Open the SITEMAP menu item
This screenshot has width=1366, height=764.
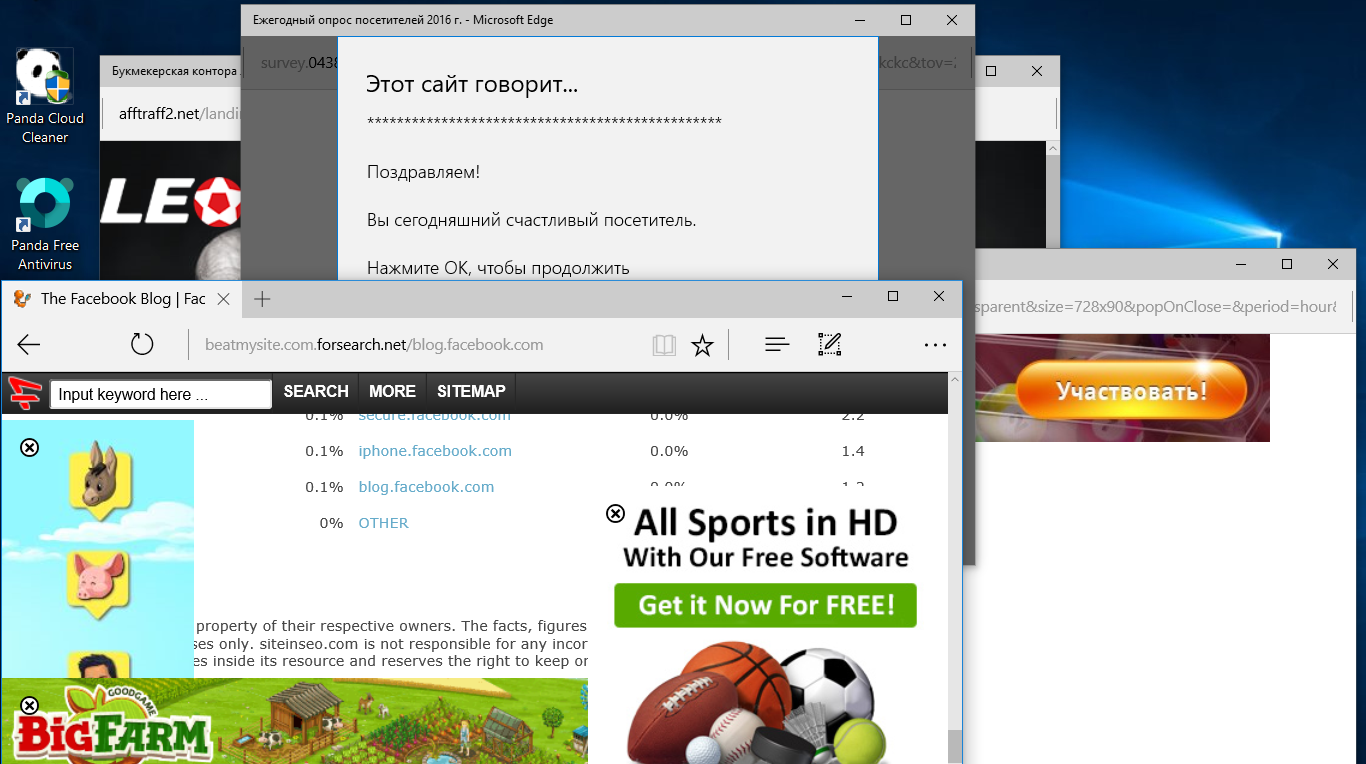[x=471, y=391]
